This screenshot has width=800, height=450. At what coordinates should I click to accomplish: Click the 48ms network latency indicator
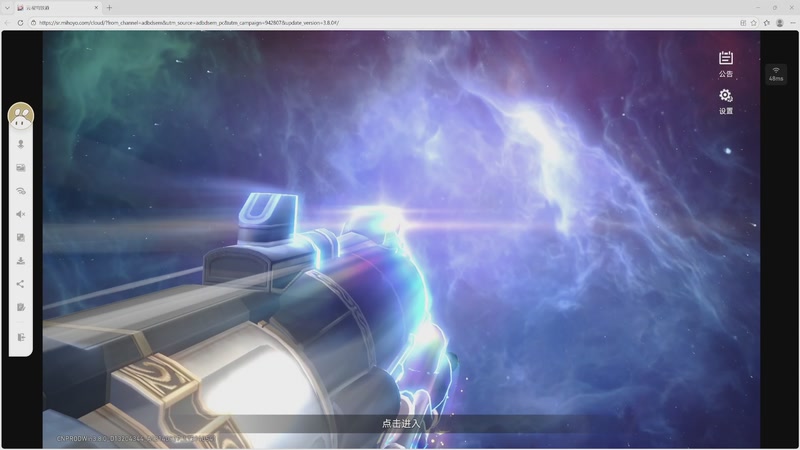point(776,74)
